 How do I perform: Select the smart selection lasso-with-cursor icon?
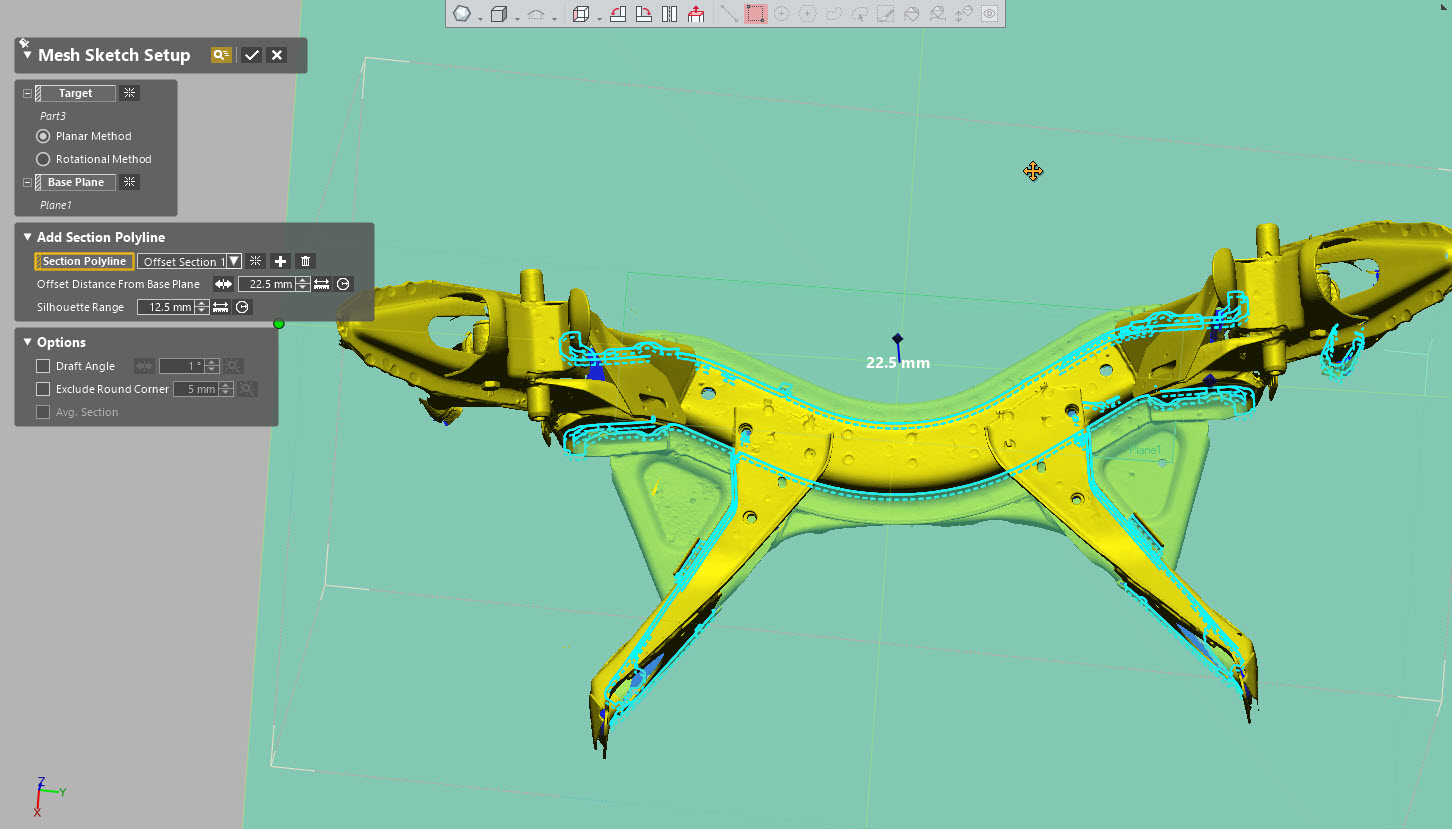859,14
